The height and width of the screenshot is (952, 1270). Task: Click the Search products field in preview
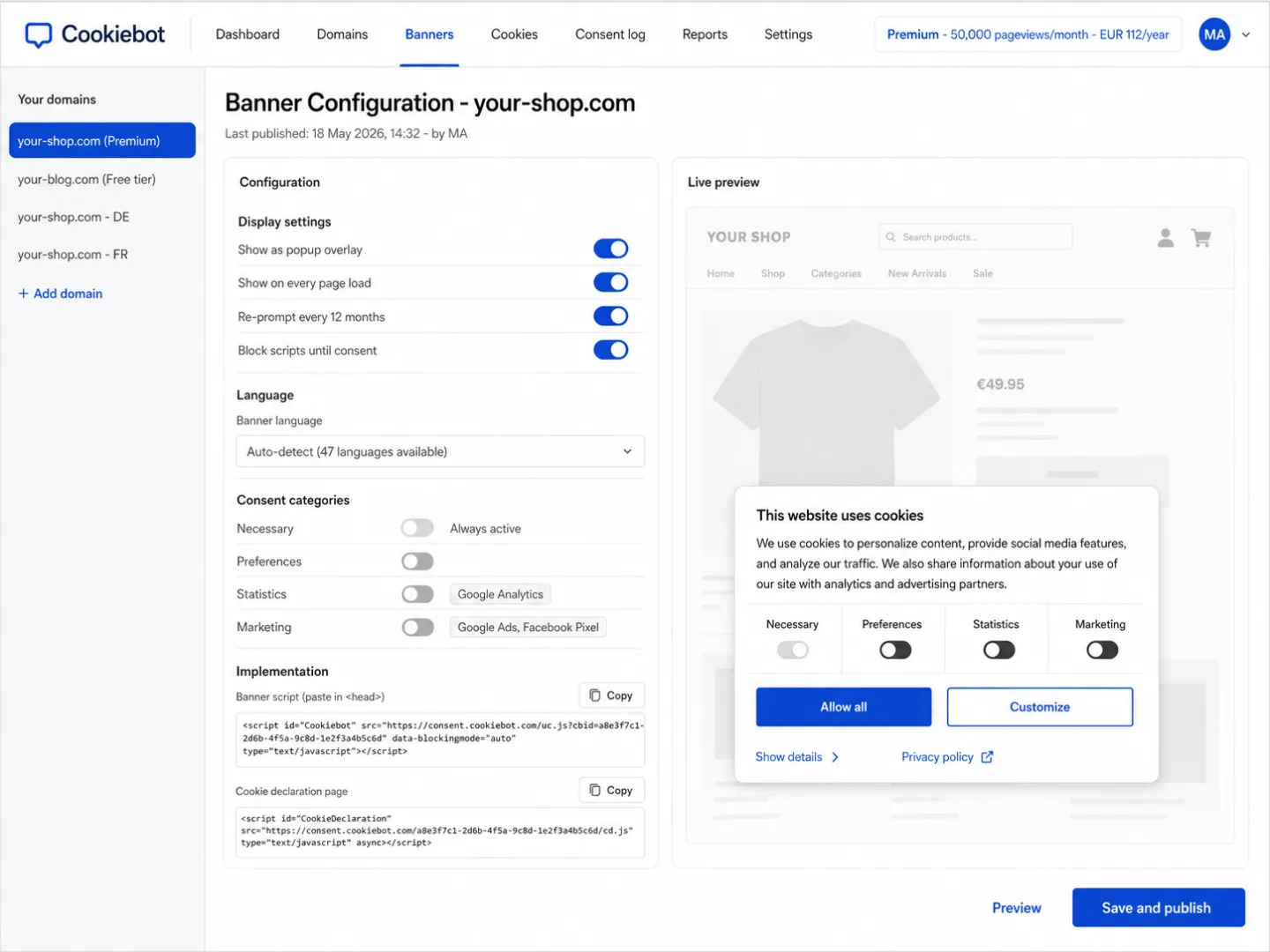975,237
